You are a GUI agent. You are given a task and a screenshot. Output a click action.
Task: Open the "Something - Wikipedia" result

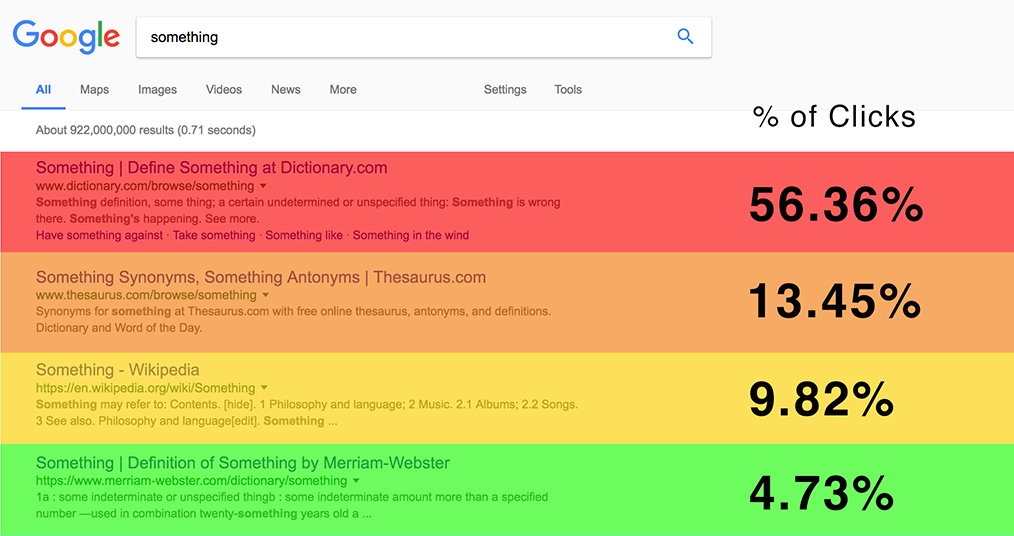point(118,370)
